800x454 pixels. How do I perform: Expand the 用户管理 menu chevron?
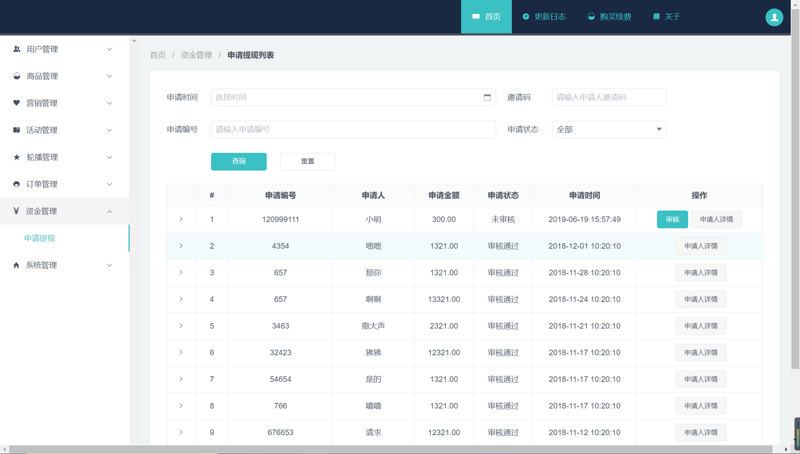109,49
